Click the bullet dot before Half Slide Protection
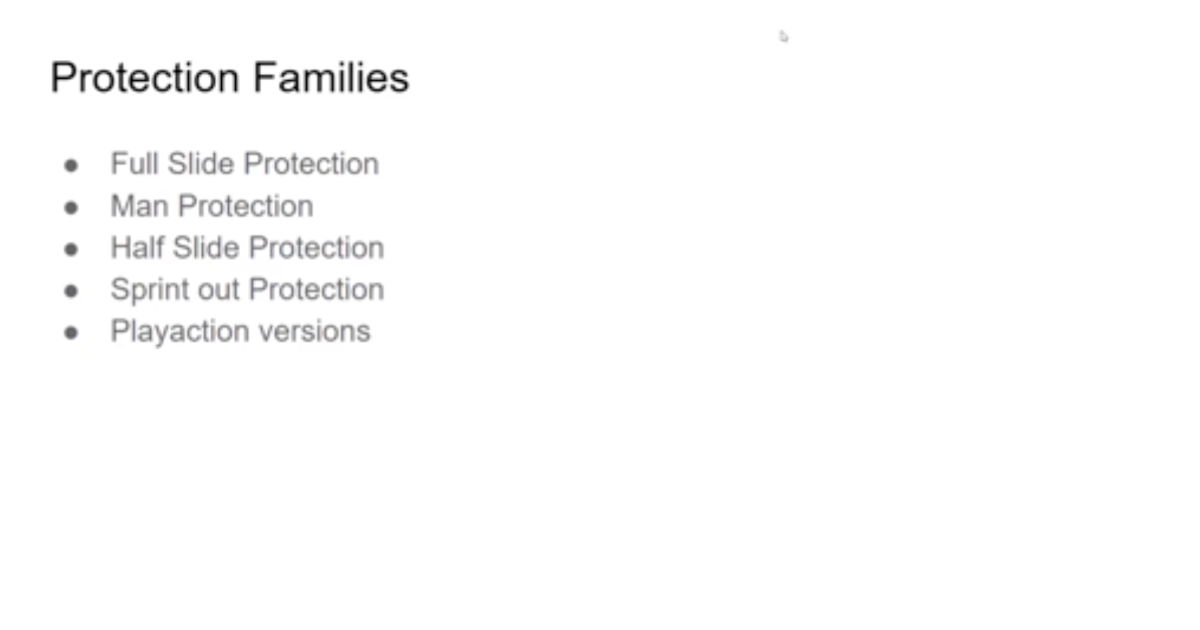This screenshot has width=1200, height=630. pyautogui.click(x=71, y=249)
